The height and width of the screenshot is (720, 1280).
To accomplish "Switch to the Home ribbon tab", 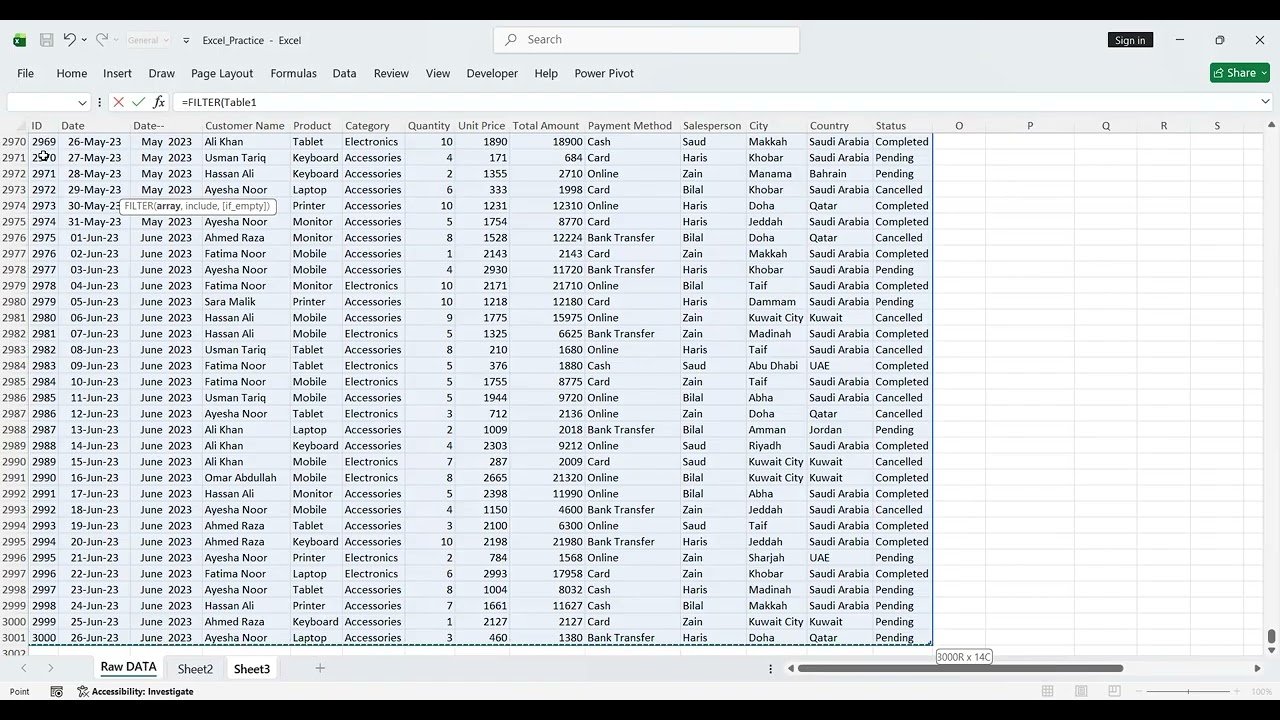I will pos(71,73).
